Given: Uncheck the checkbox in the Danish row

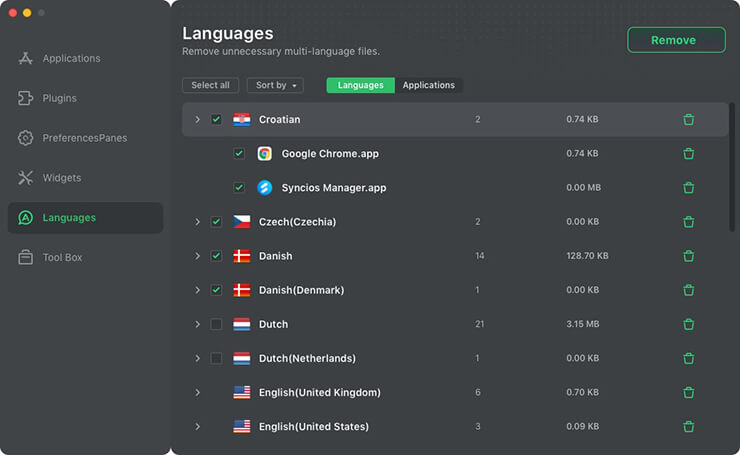Looking at the screenshot, I should pos(216,256).
